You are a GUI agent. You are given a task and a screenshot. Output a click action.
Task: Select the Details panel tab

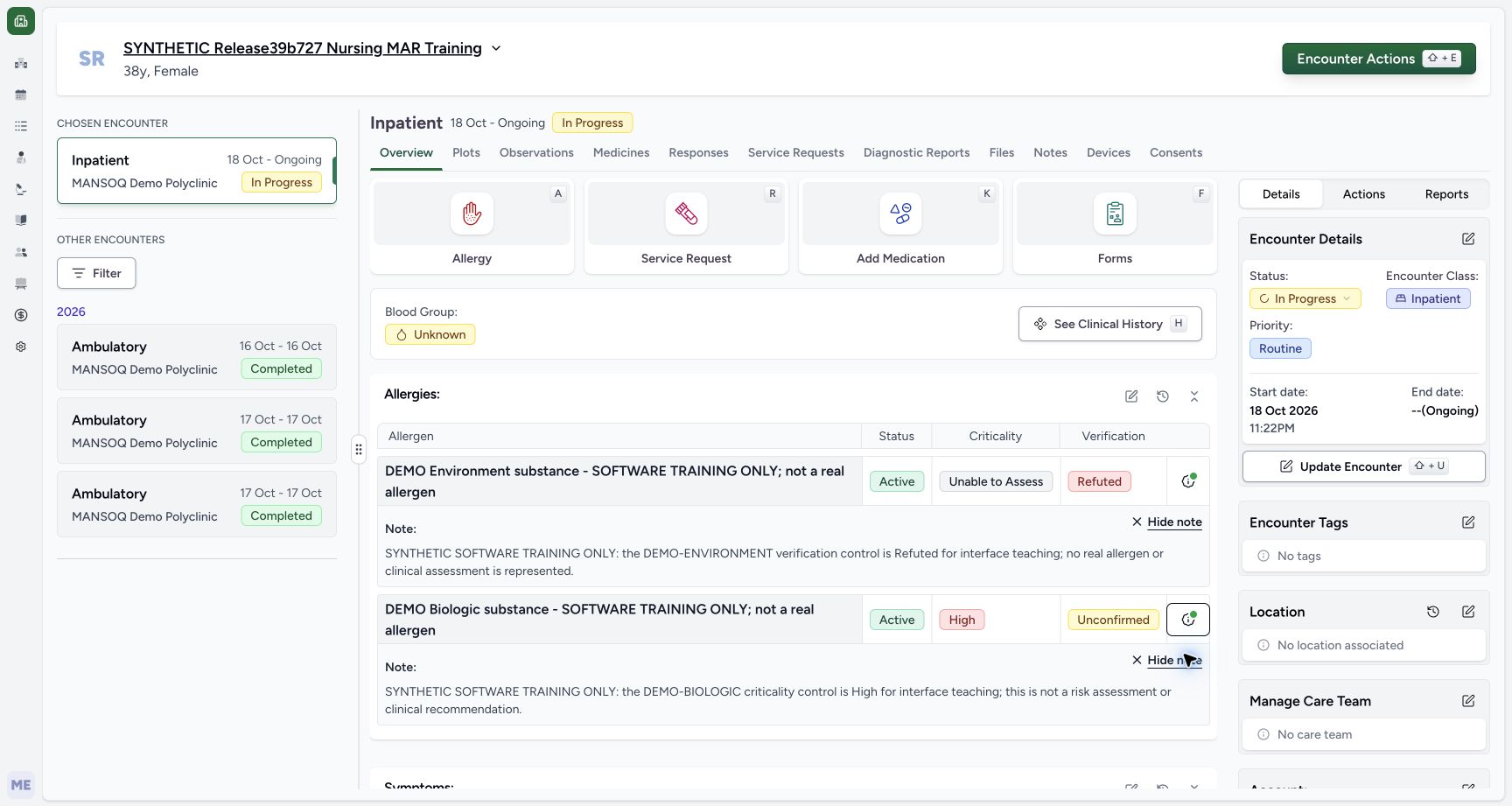[x=1281, y=194]
